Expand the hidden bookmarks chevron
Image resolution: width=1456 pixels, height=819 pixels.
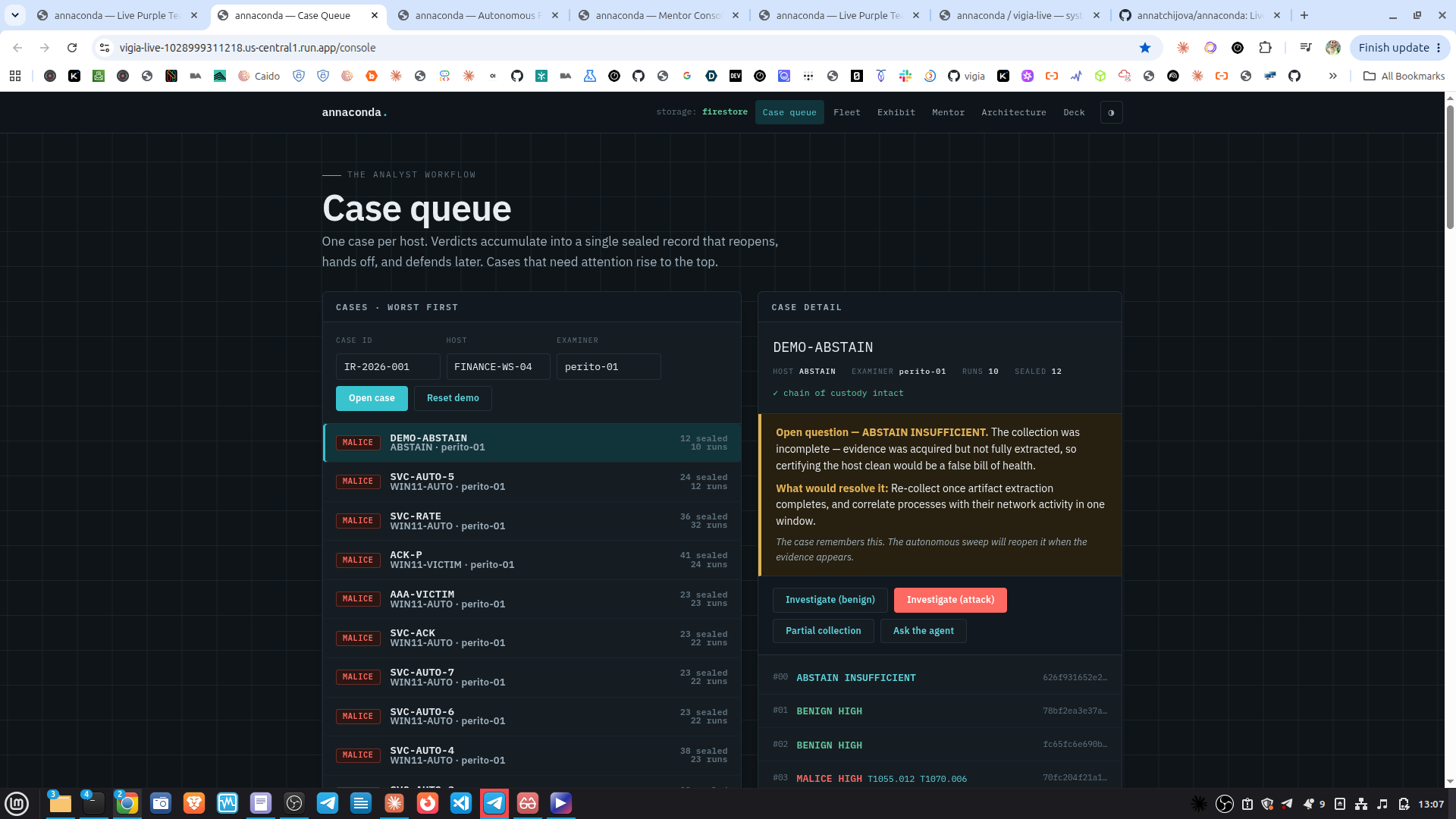tap(1332, 76)
